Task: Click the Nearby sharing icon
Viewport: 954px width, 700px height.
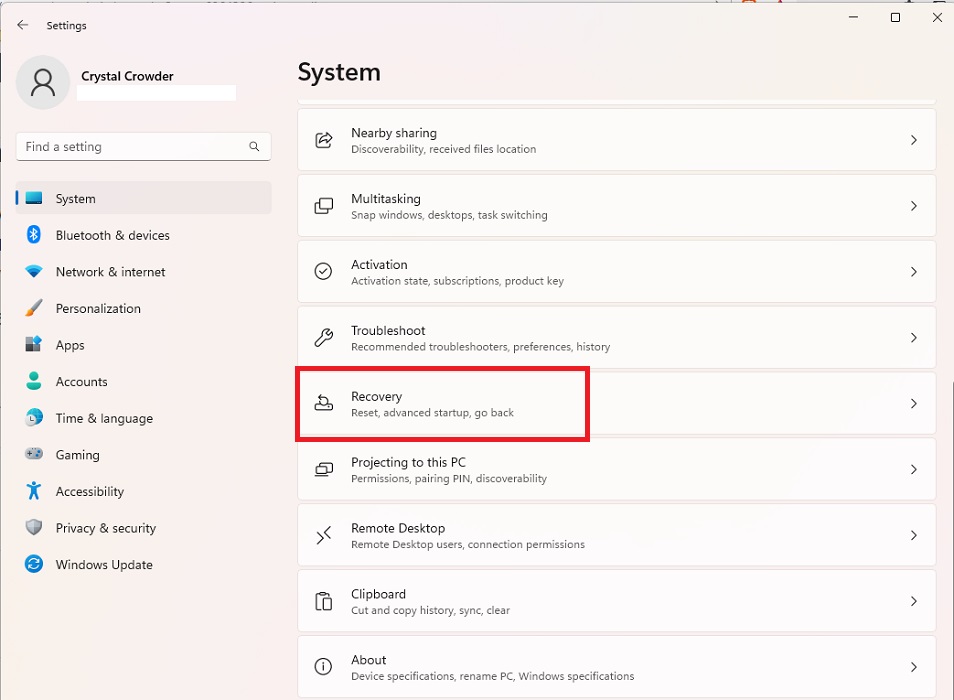Action: tap(323, 140)
